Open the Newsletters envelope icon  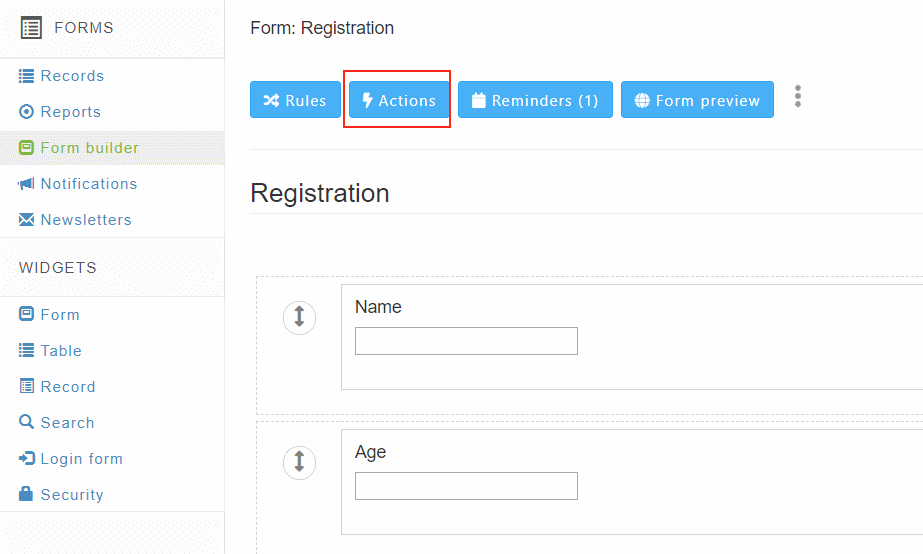(26, 220)
